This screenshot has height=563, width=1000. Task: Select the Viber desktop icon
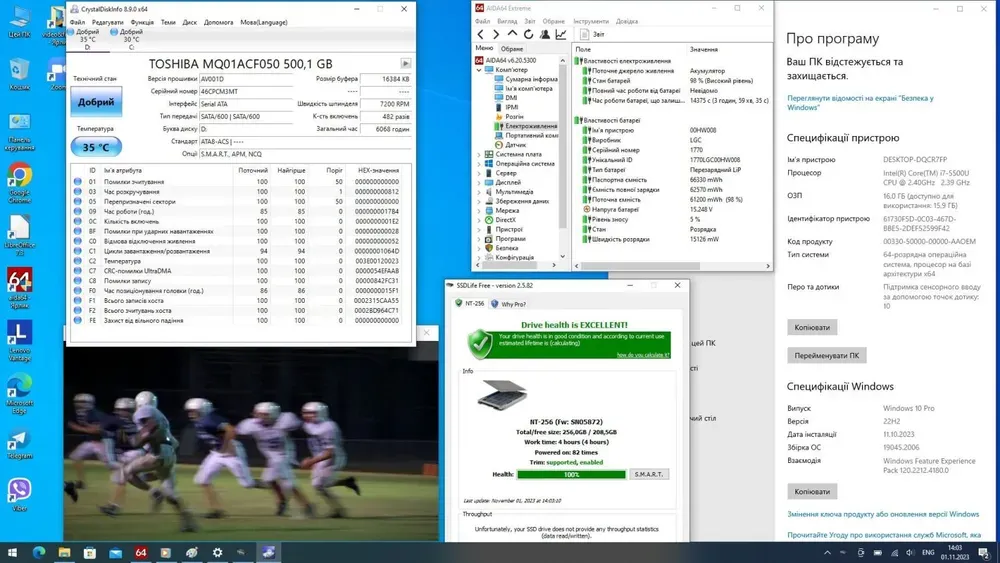[19, 491]
